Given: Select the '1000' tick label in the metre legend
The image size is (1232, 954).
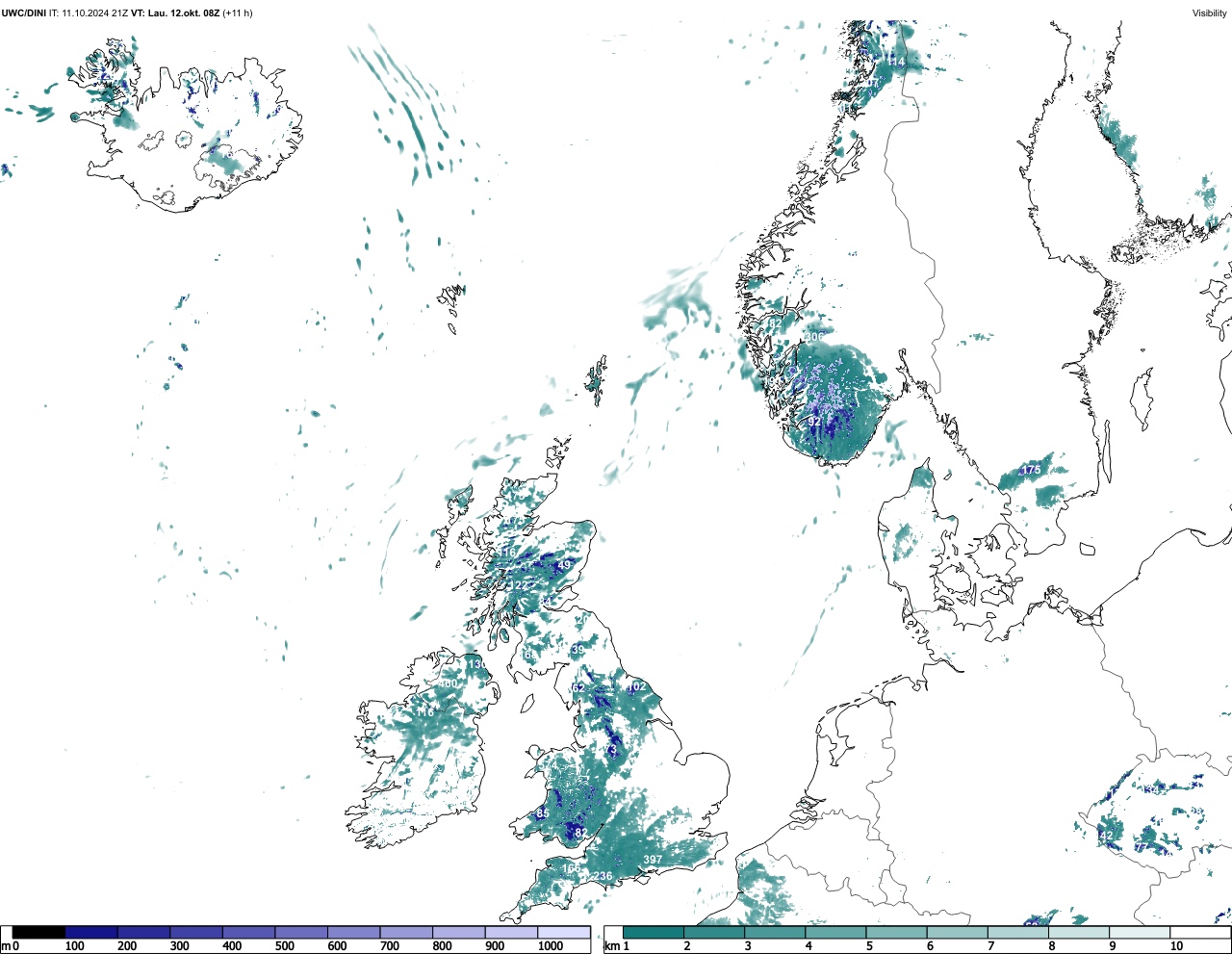Looking at the screenshot, I should [x=551, y=946].
